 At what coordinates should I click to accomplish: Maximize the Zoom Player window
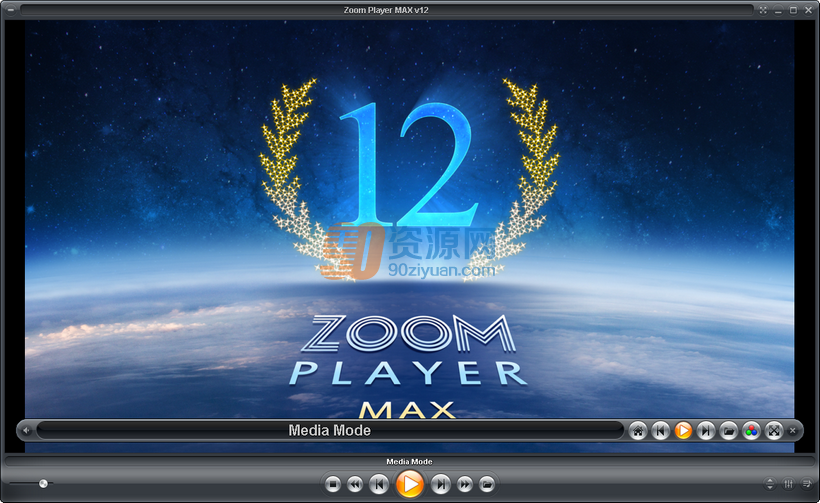click(793, 10)
